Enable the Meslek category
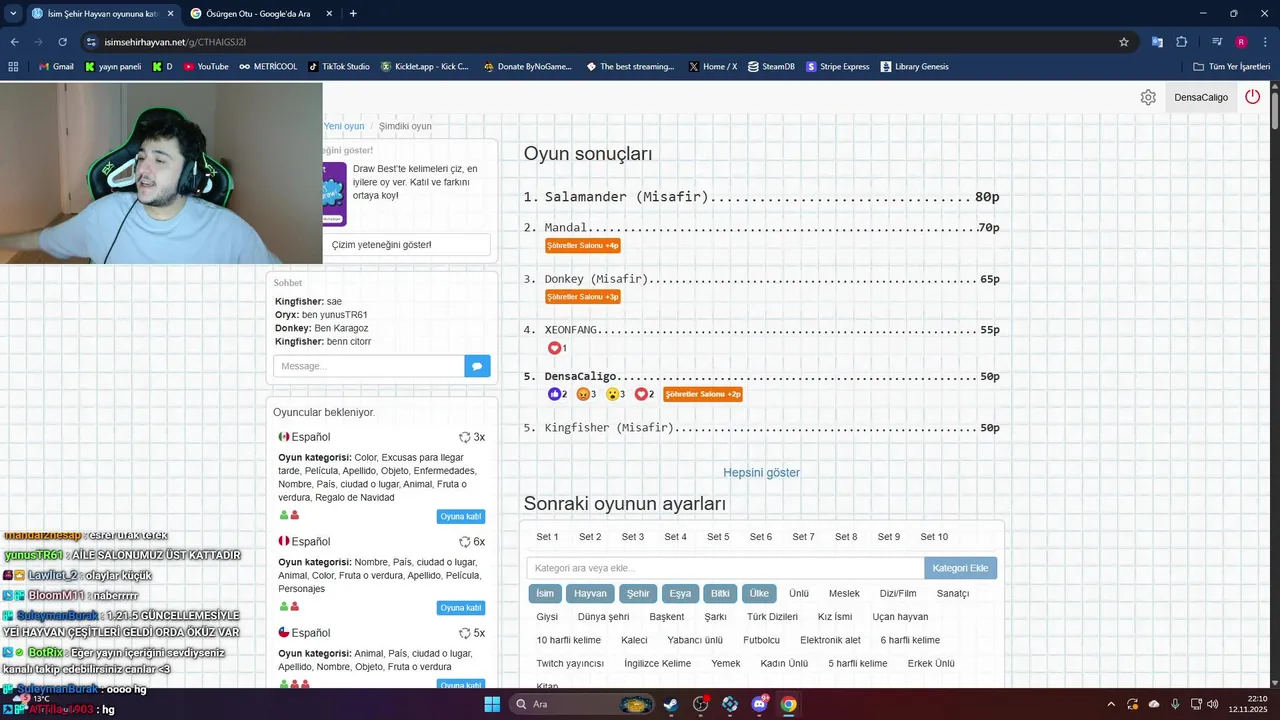1280x720 pixels. [844, 593]
